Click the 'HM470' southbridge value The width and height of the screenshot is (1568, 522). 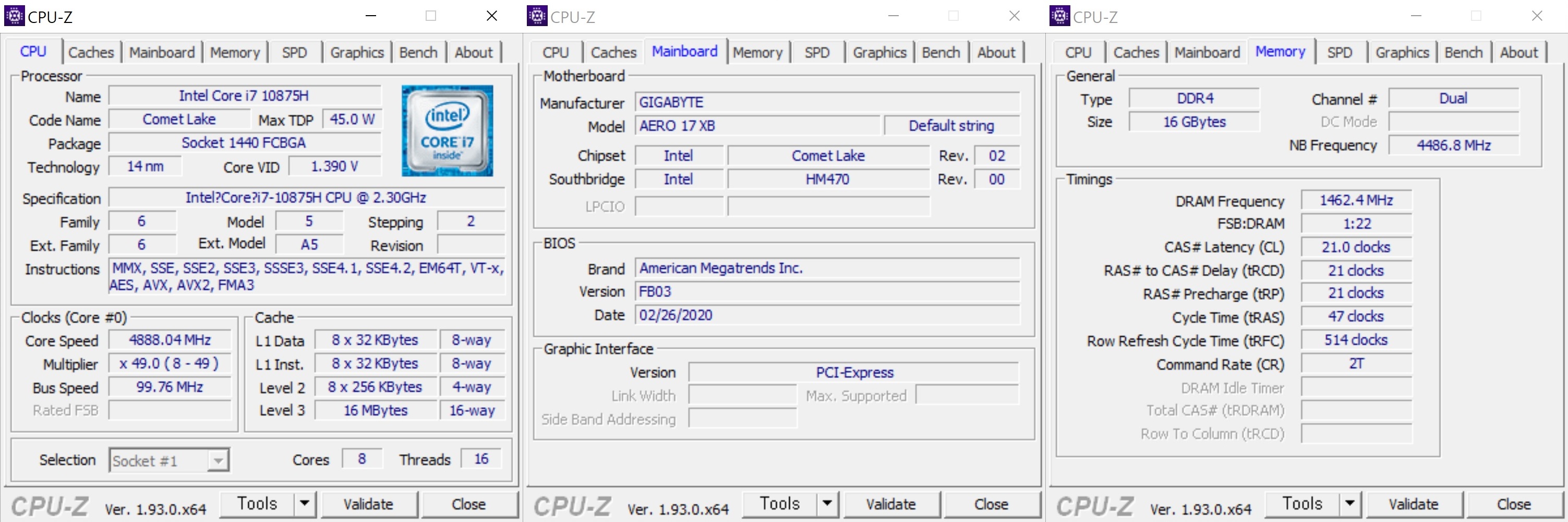click(x=828, y=179)
